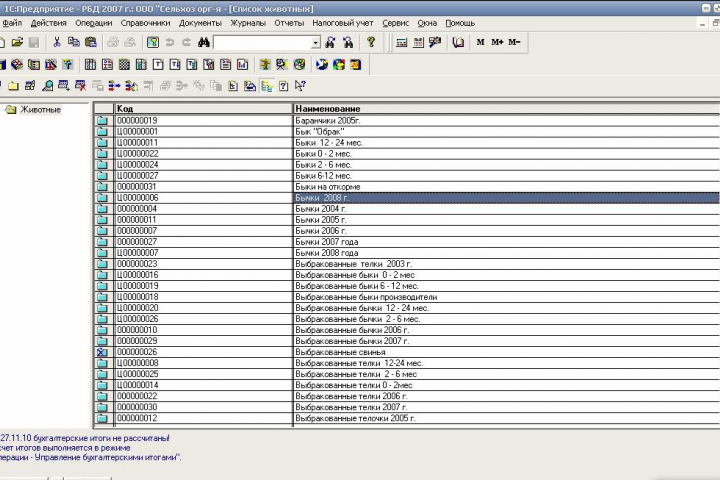Open the calculator from the toolbar
The image size is (720, 480).
coord(401,42)
